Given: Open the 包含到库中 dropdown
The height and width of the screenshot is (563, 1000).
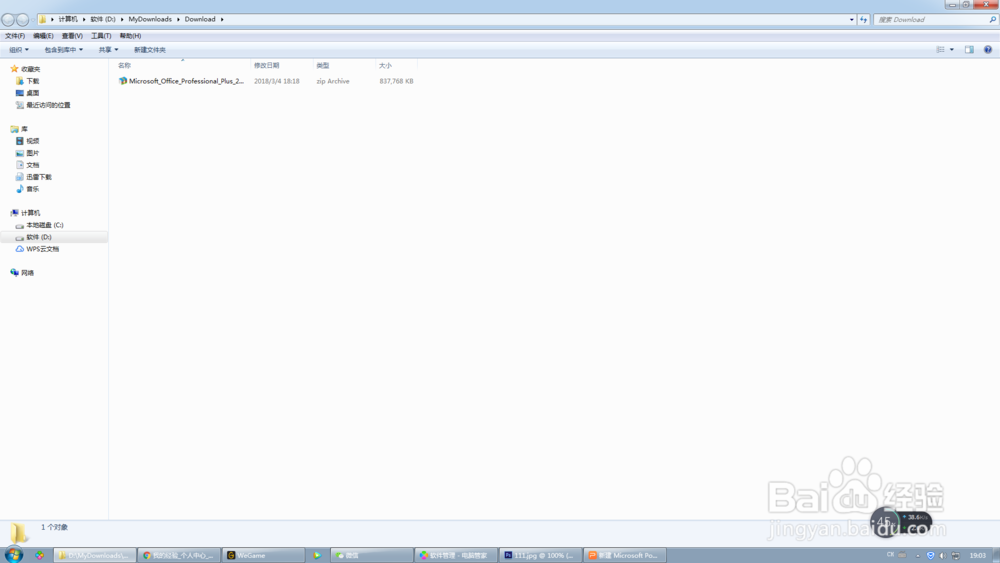Looking at the screenshot, I should point(63,50).
